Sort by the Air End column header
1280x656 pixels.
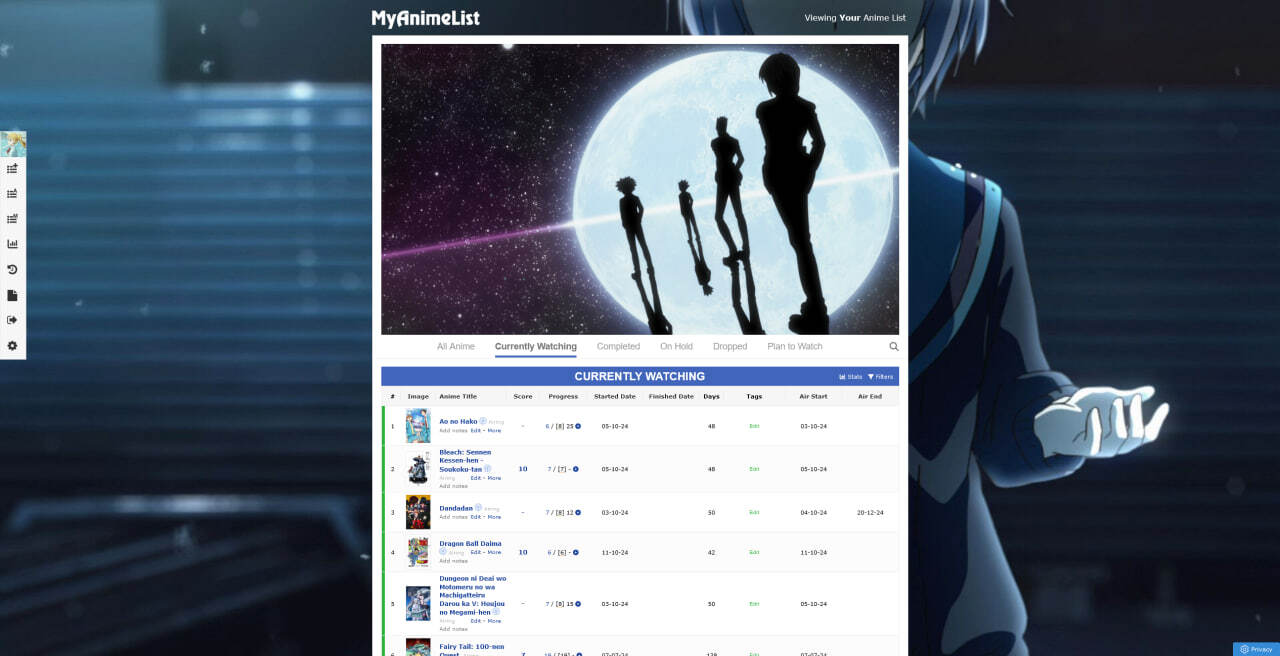870,397
